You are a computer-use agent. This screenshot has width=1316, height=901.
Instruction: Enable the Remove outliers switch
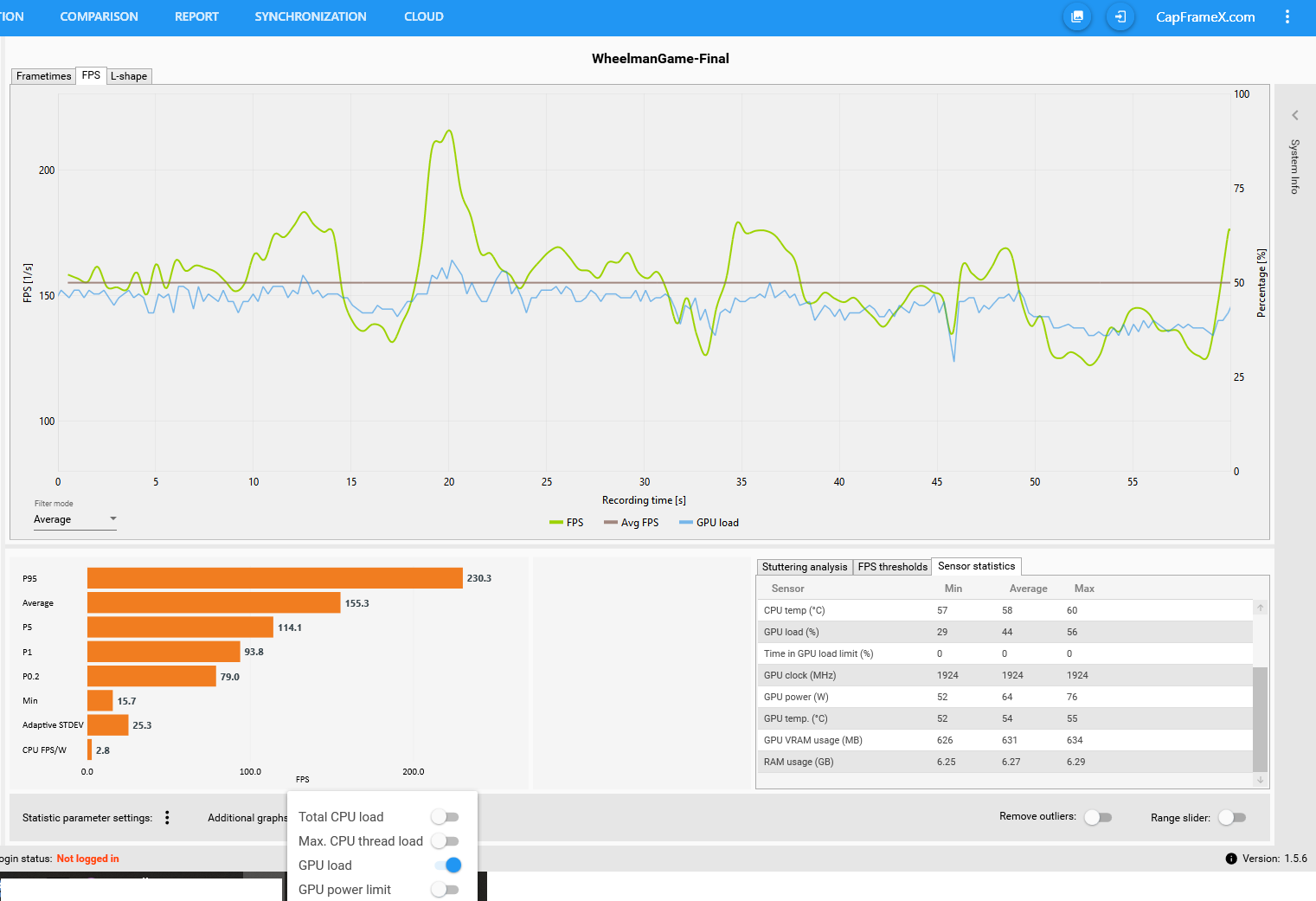pos(1098,817)
